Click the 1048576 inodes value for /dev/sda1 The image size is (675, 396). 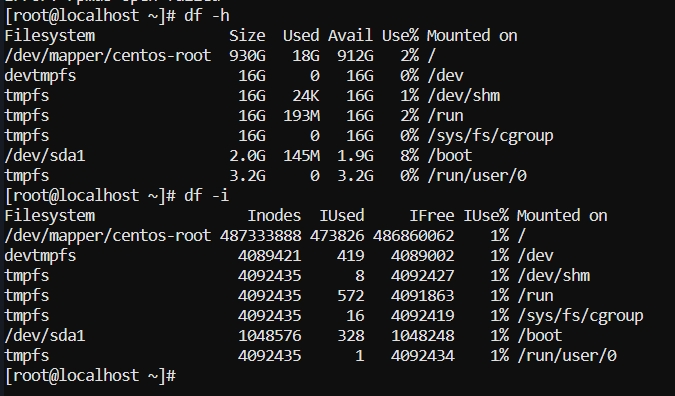pyautogui.click(x=269, y=336)
